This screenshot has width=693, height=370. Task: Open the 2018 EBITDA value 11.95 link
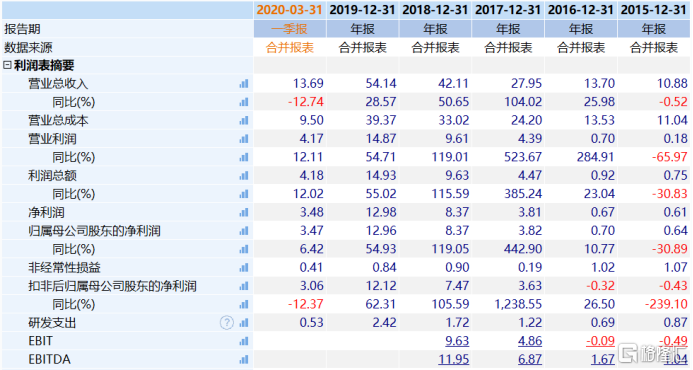pyautogui.click(x=453, y=359)
